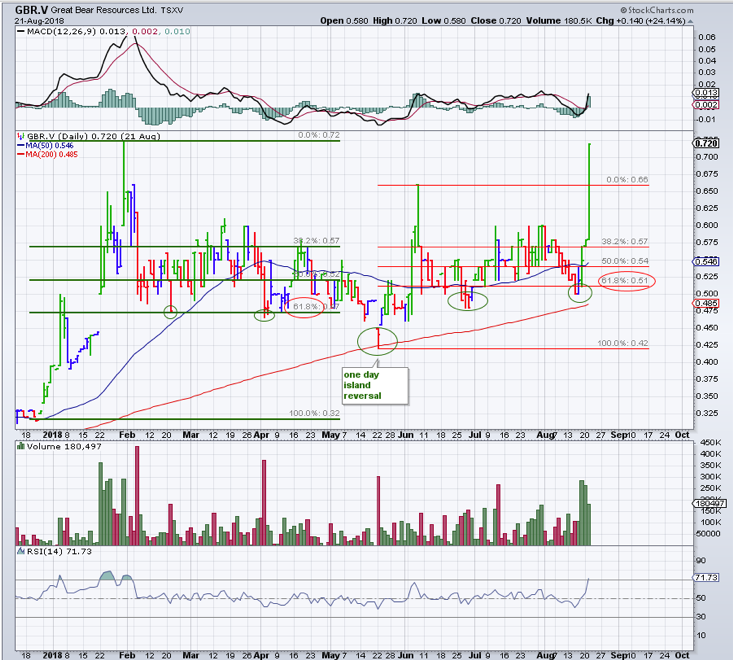Viewport: 733px width, 660px height.
Task: Click the MA(50) 0.546 legend
Action: point(49,145)
